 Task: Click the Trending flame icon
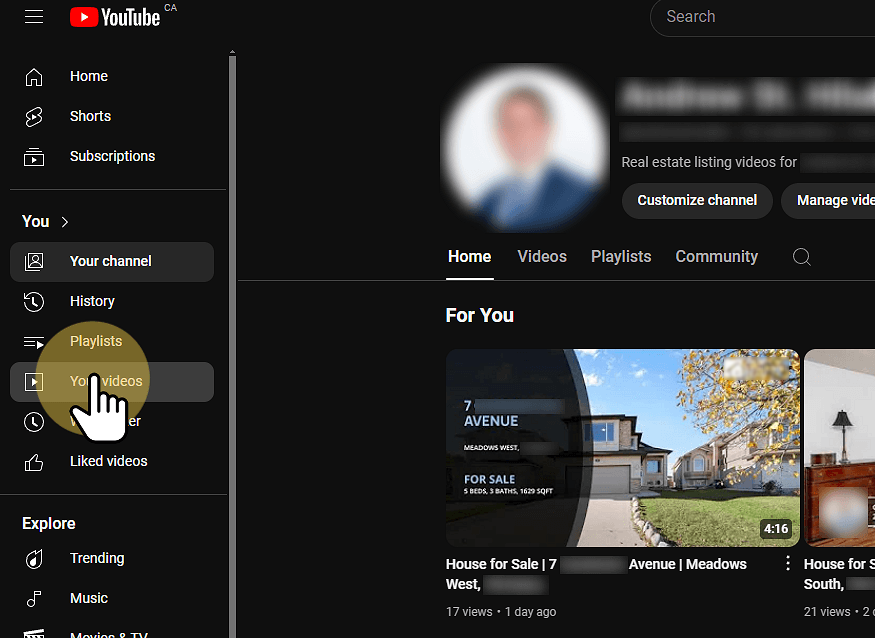coord(34,559)
